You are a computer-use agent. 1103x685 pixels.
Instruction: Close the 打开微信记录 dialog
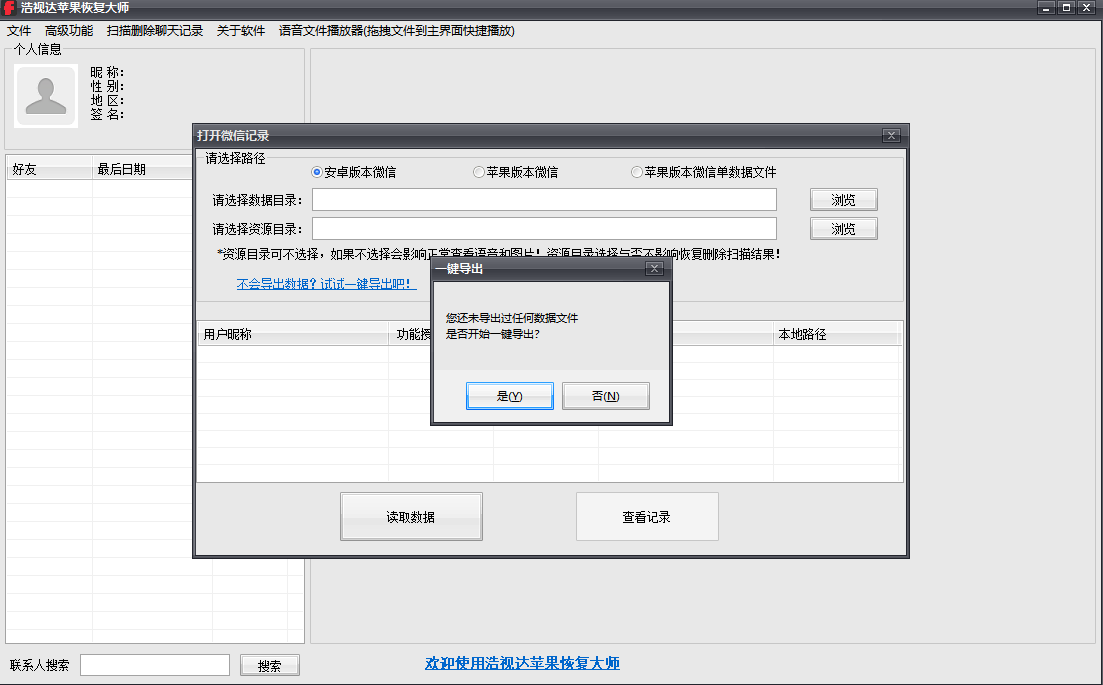pyautogui.click(x=891, y=136)
